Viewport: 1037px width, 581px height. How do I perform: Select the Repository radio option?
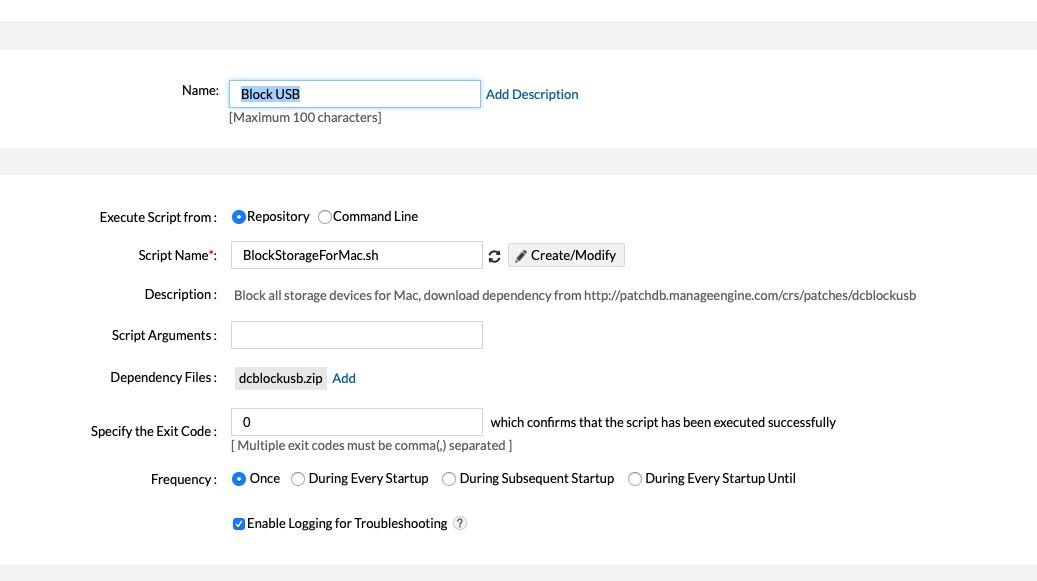[x=239, y=217]
